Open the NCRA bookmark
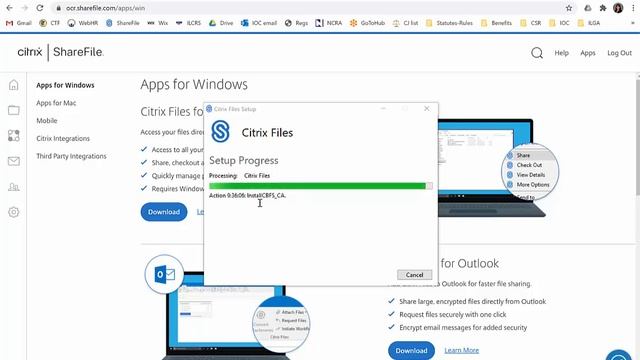Screen dimensions: 640x360 point(329,23)
